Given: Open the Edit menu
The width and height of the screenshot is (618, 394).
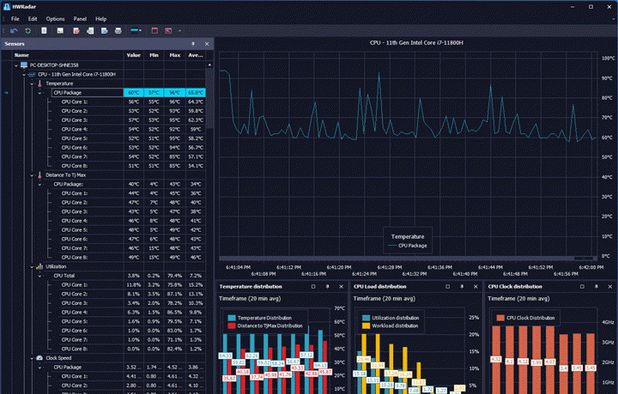Looking at the screenshot, I should click(32, 19).
